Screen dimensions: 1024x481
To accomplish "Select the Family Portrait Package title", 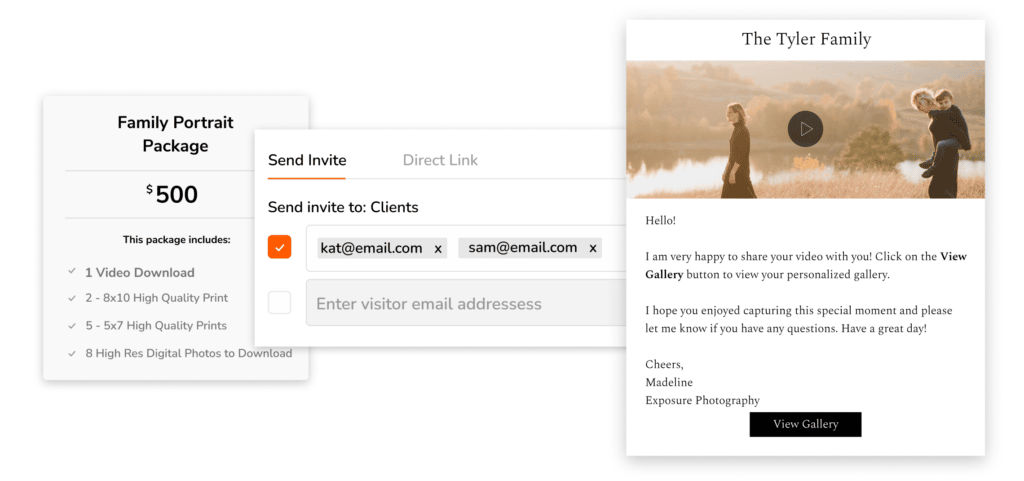I will (x=176, y=134).
